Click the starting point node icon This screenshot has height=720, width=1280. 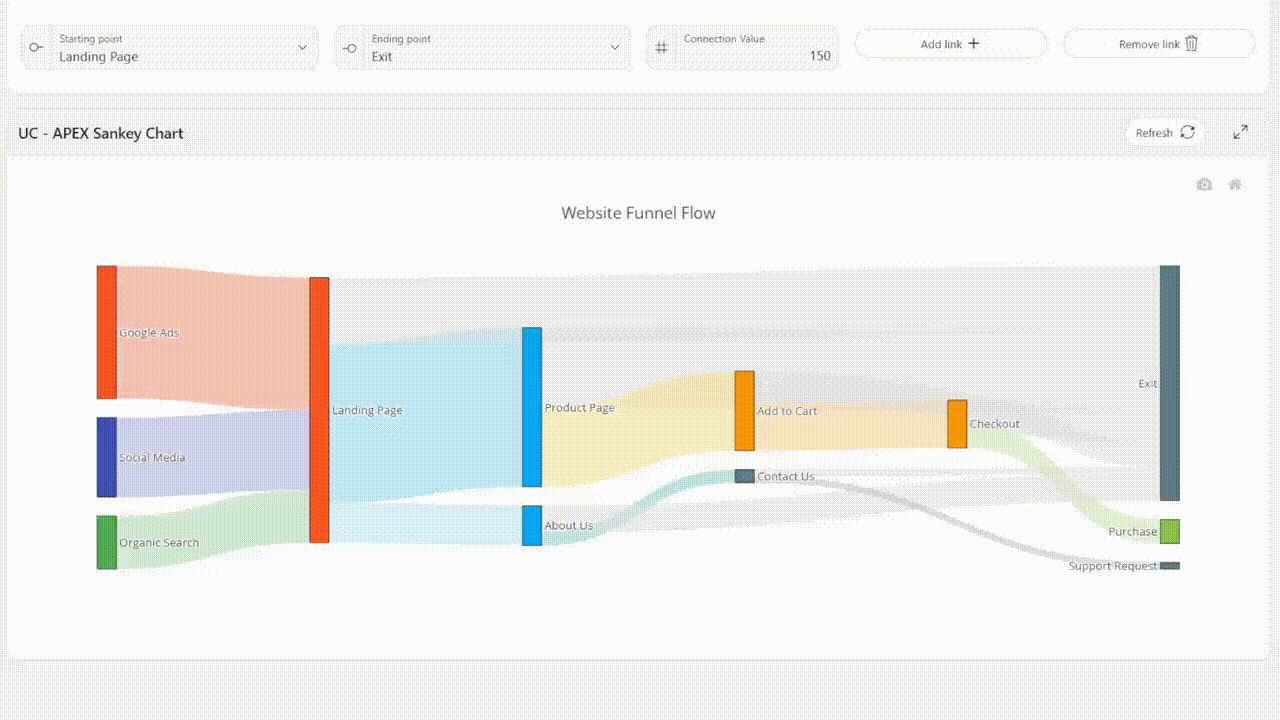point(35,47)
